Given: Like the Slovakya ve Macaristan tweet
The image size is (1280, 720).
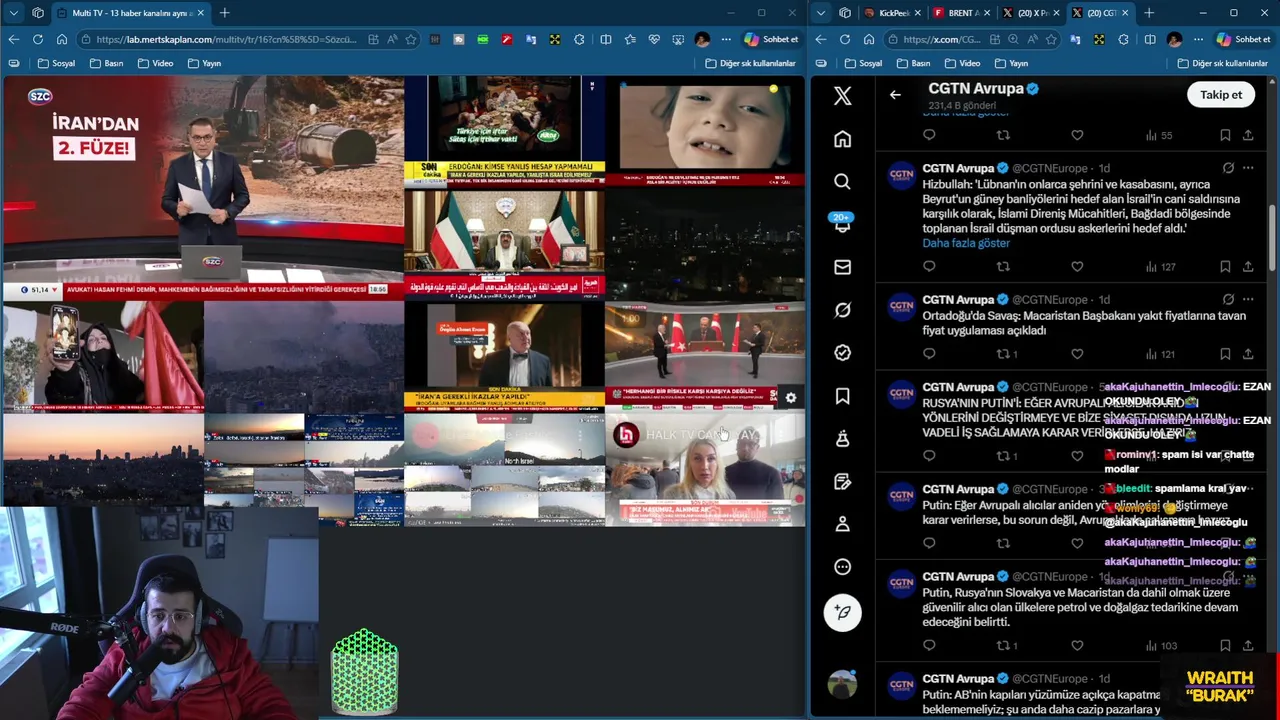Looking at the screenshot, I should [1077, 646].
